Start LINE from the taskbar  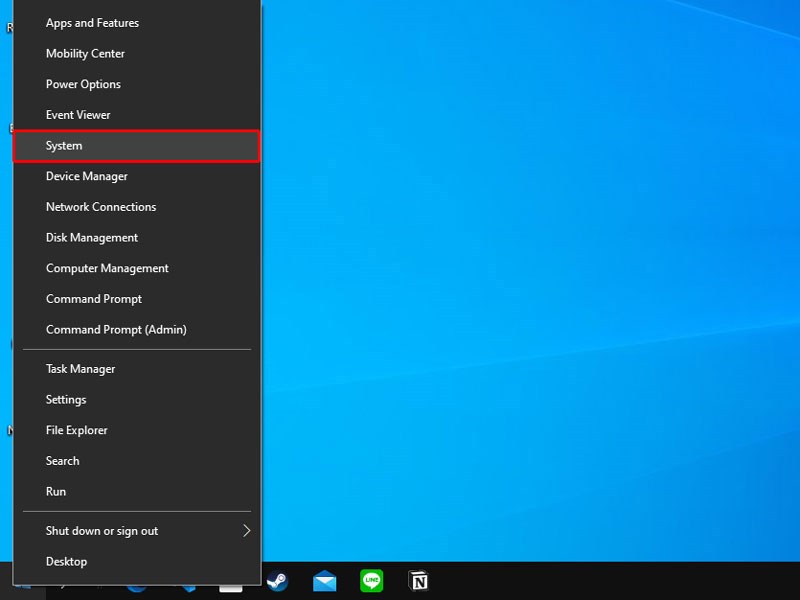pos(371,581)
